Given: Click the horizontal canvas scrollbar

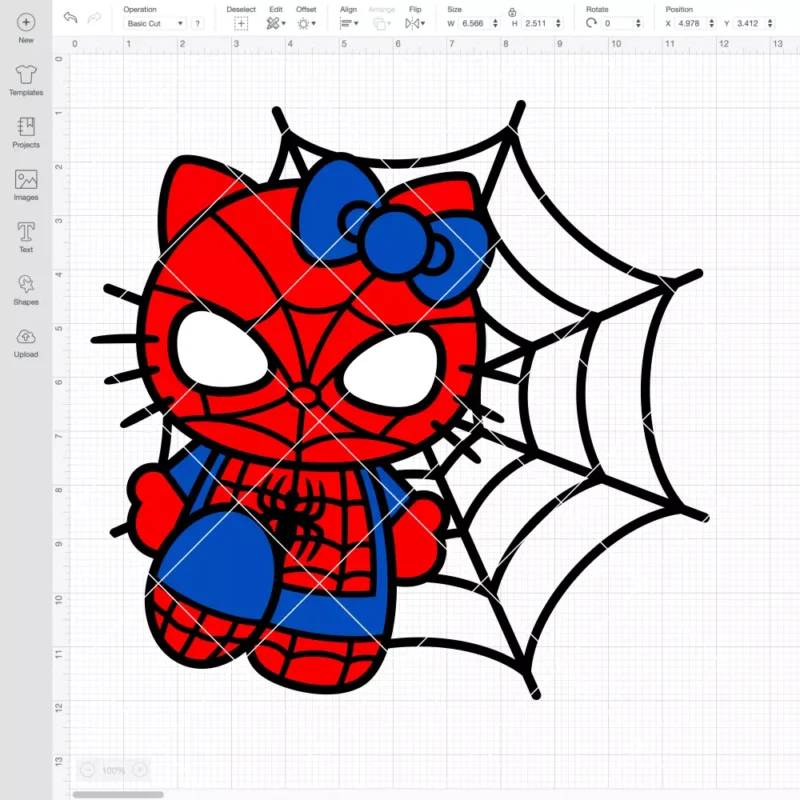Looking at the screenshot, I should [x=118, y=794].
